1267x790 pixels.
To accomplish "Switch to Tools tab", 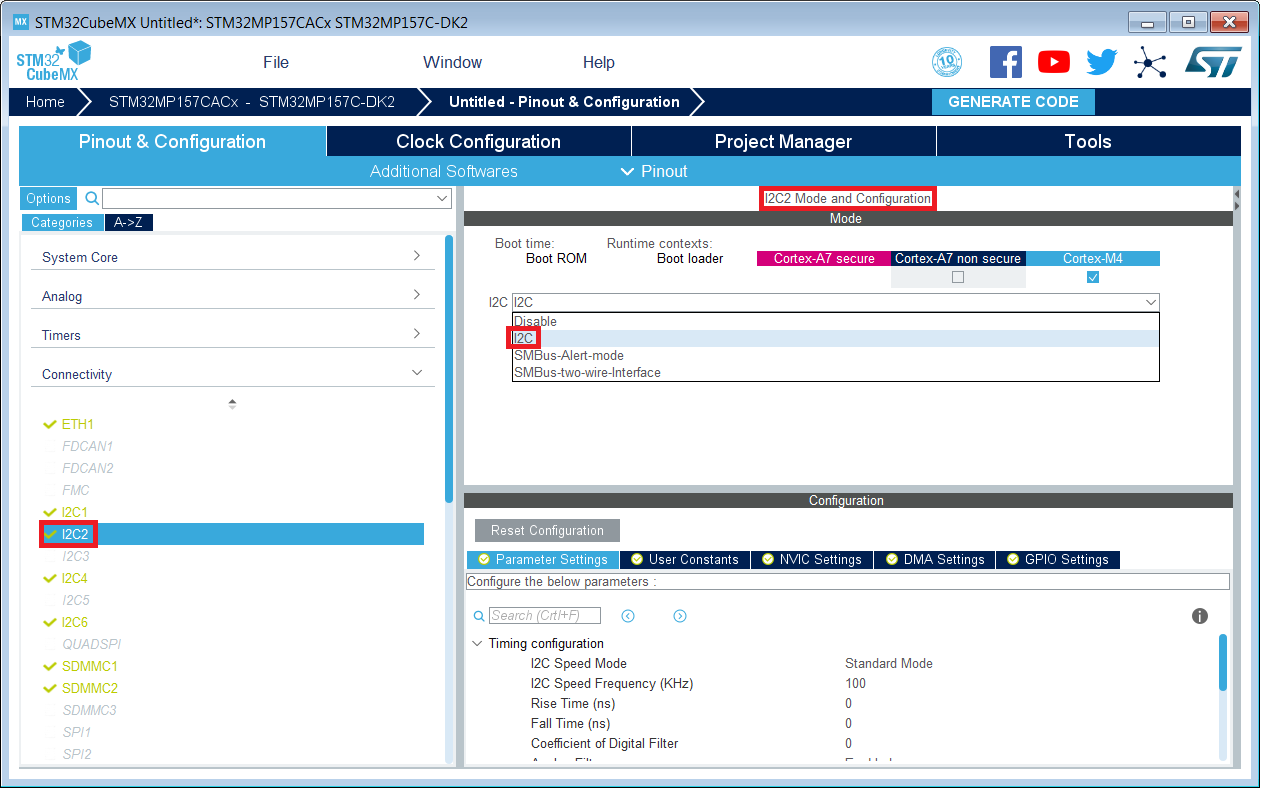I will [x=1088, y=141].
